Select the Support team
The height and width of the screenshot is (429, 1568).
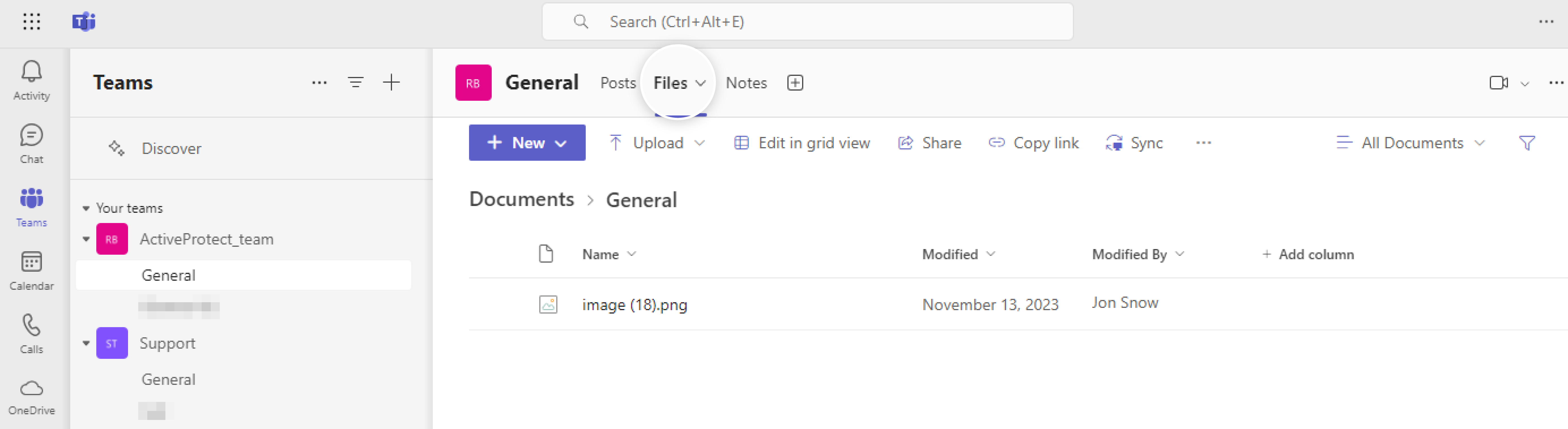click(167, 343)
